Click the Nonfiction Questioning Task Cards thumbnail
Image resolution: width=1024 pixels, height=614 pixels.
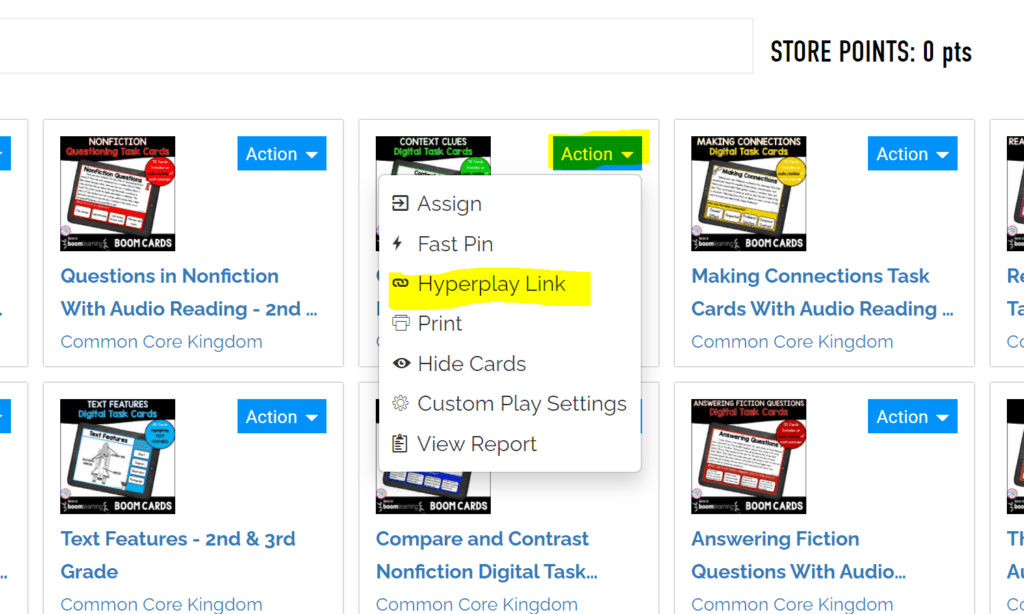118,193
